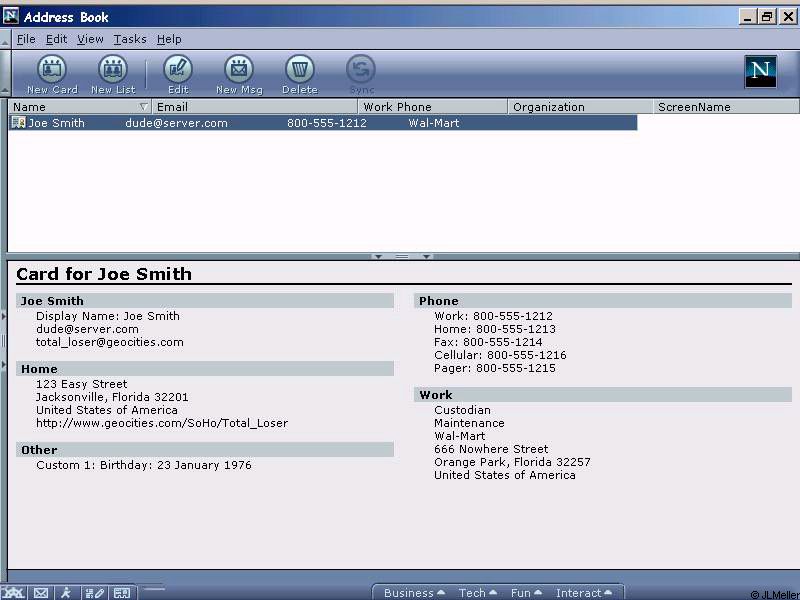This screenshot has height=600, width=800.
Task: Click the splitter grippy between list and card
Action: 402,256
